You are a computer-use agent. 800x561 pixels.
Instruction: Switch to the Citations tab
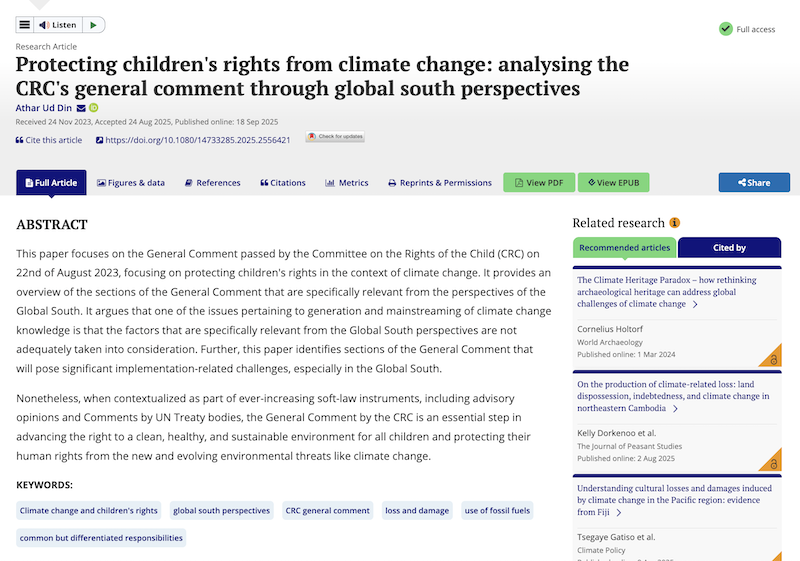coord(283,183)
